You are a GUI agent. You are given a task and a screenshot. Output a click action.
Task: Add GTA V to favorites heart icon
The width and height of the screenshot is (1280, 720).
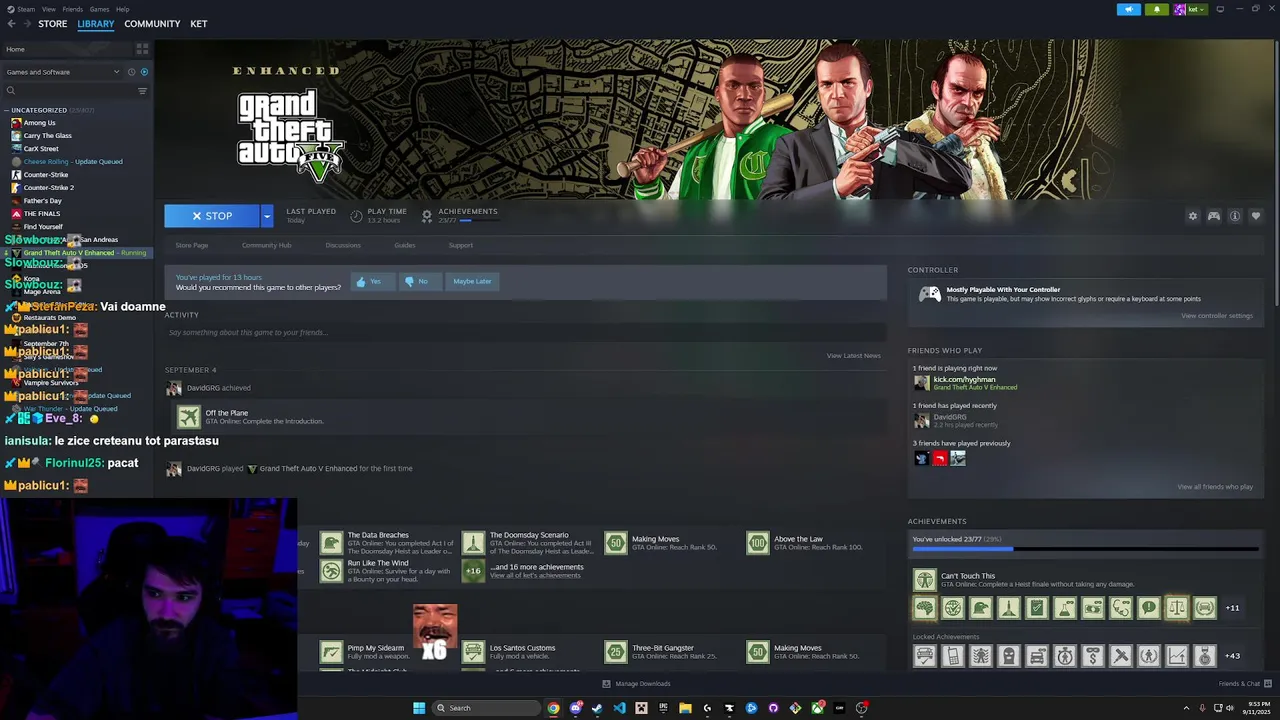pyautogui.click(x=1256, y=216)
